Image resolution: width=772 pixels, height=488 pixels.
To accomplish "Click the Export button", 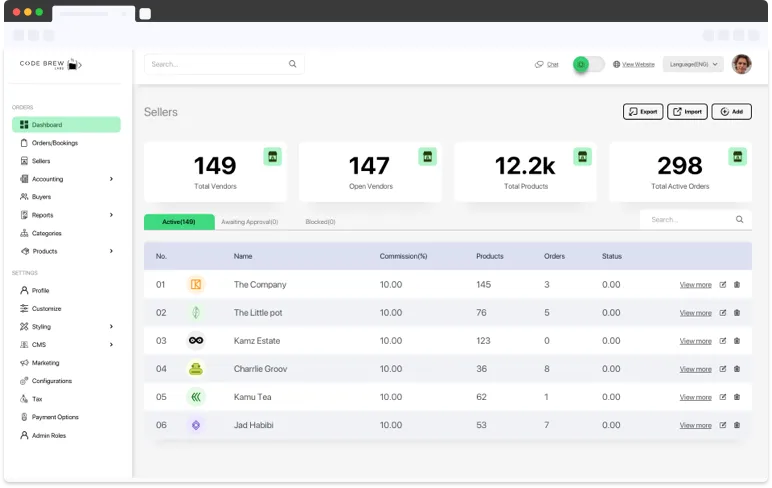I will point(643,112).
